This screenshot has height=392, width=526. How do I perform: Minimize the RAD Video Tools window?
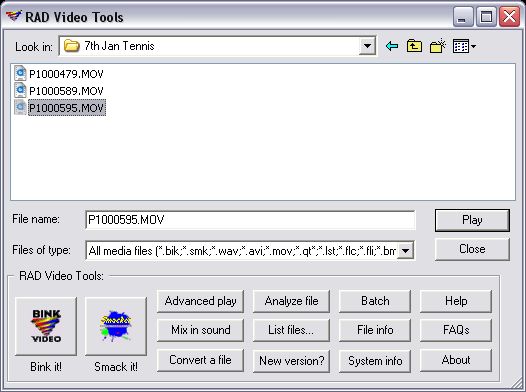(463, 16)
